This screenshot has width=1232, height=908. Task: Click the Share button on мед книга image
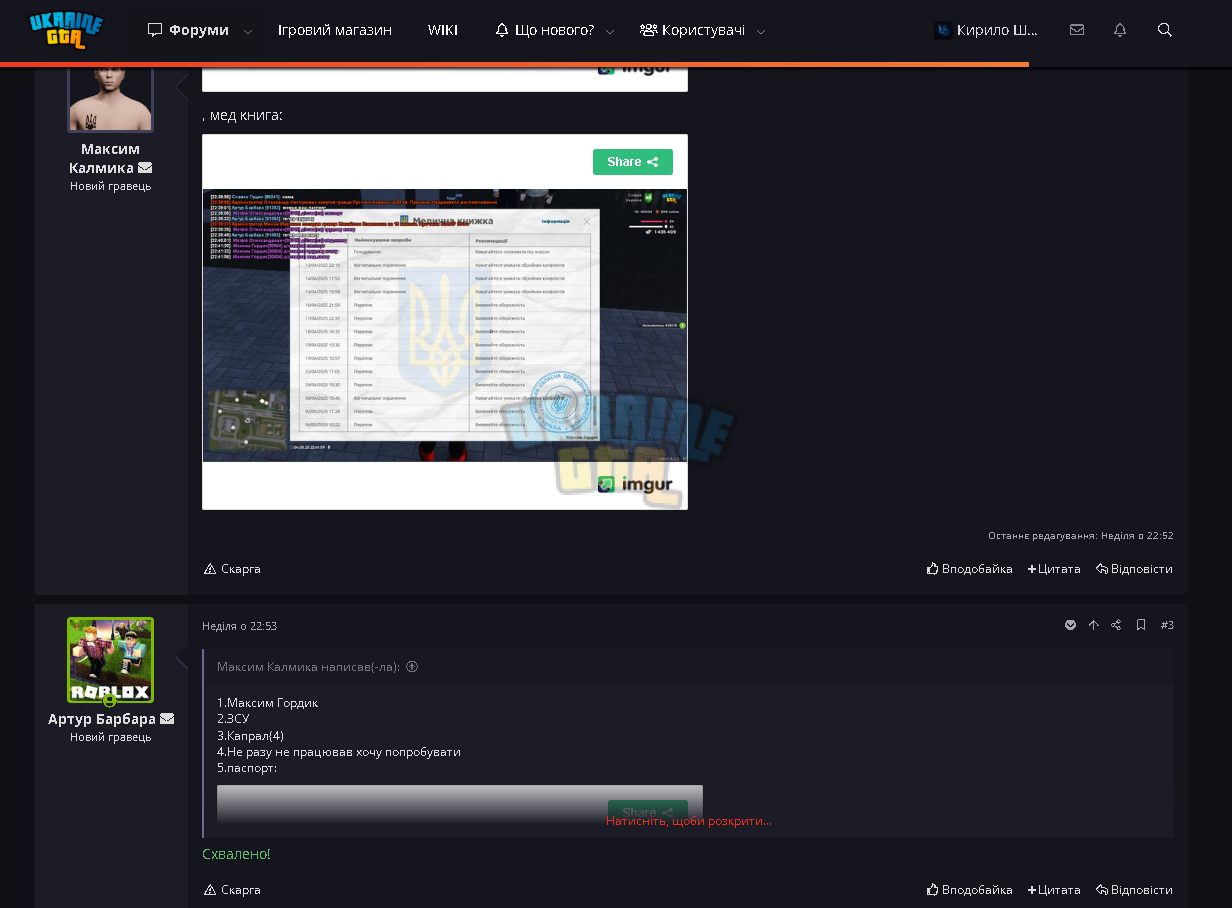click(x=633, y=162)
